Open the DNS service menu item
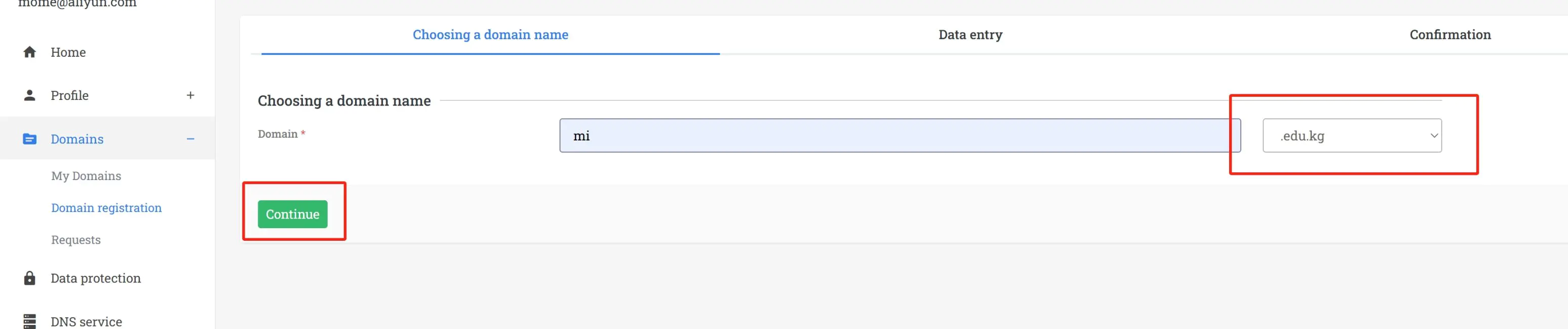1568x329 pixels. point(87,322)
